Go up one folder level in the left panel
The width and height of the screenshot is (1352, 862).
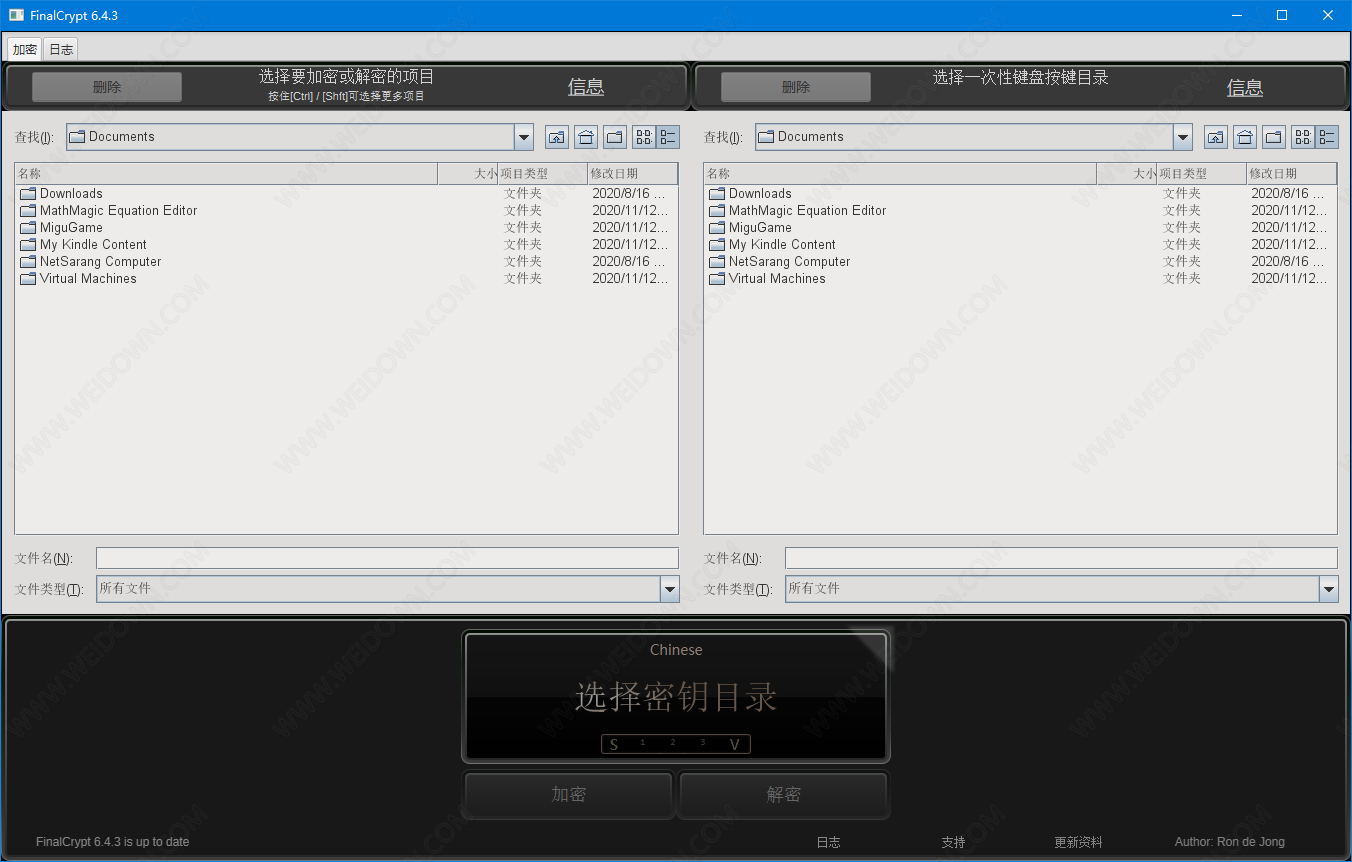557,137
